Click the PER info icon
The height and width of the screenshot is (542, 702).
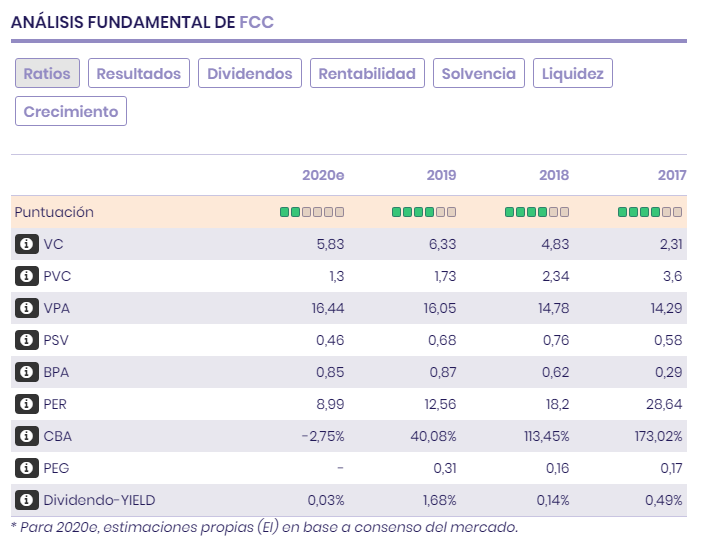pos(27,404)
